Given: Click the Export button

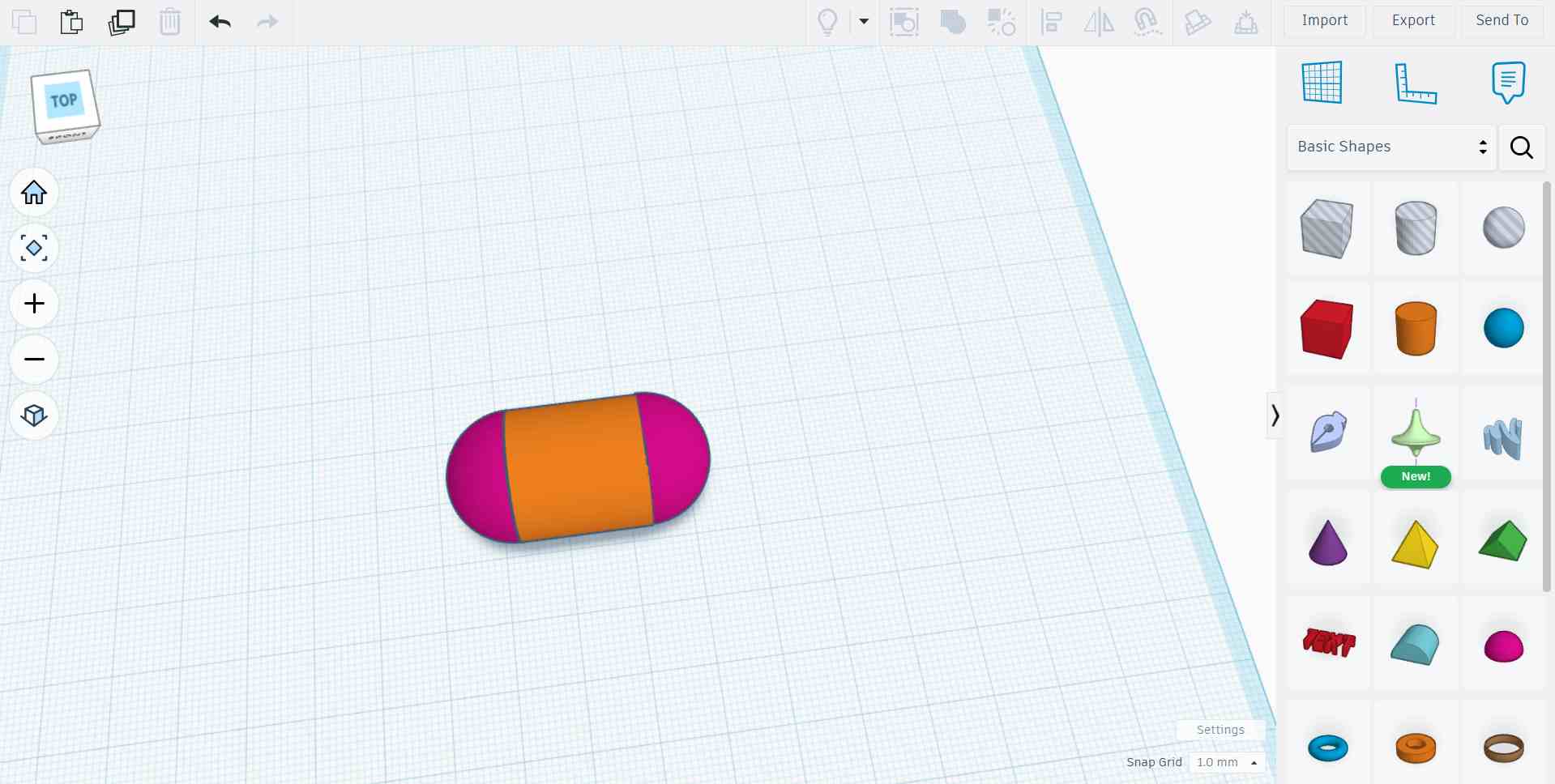Looking at the screenshot, I should pyautogui.click(x=1413, y=20).
